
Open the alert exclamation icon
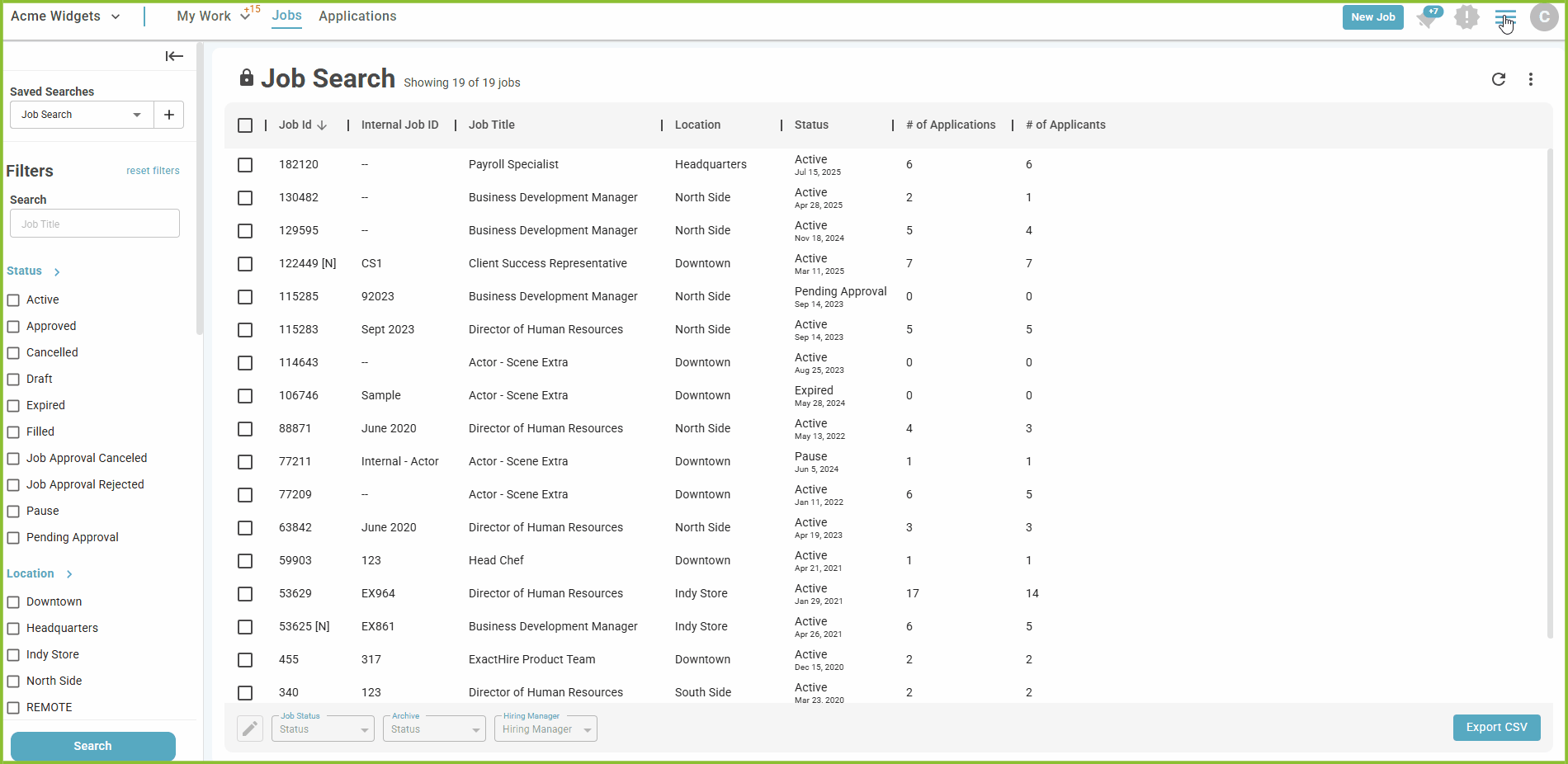pyautogui.click(x=1466, y=17)
